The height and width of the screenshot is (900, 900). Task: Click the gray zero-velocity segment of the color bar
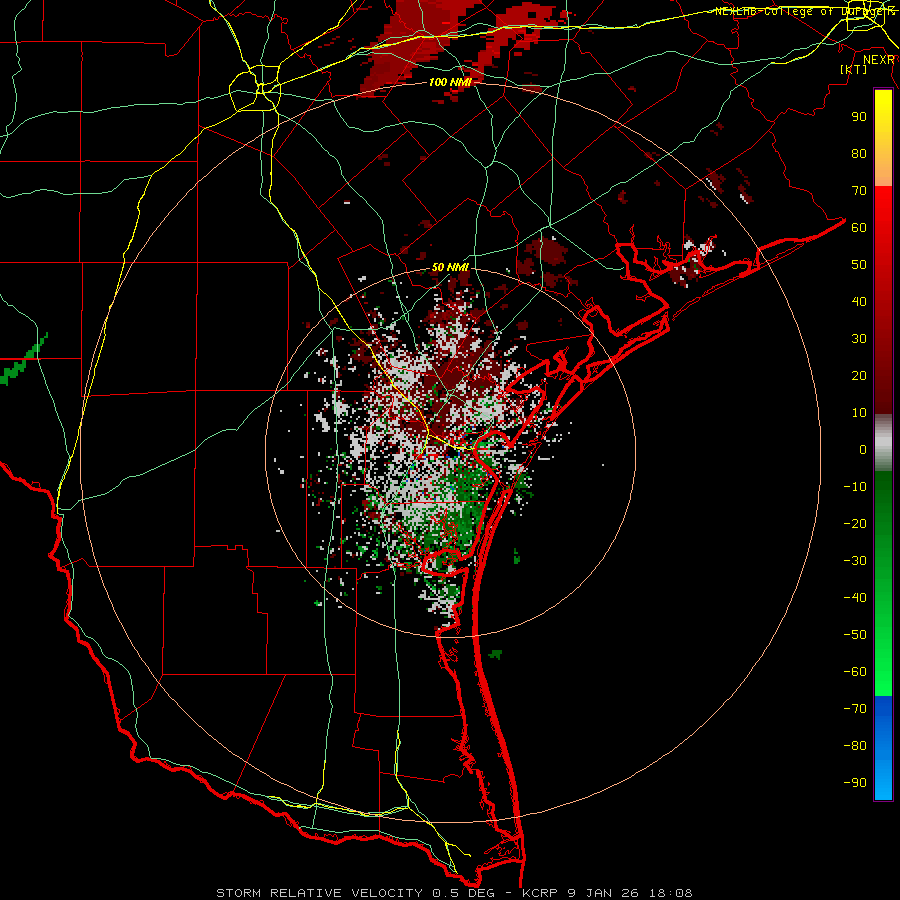(883, 443)
